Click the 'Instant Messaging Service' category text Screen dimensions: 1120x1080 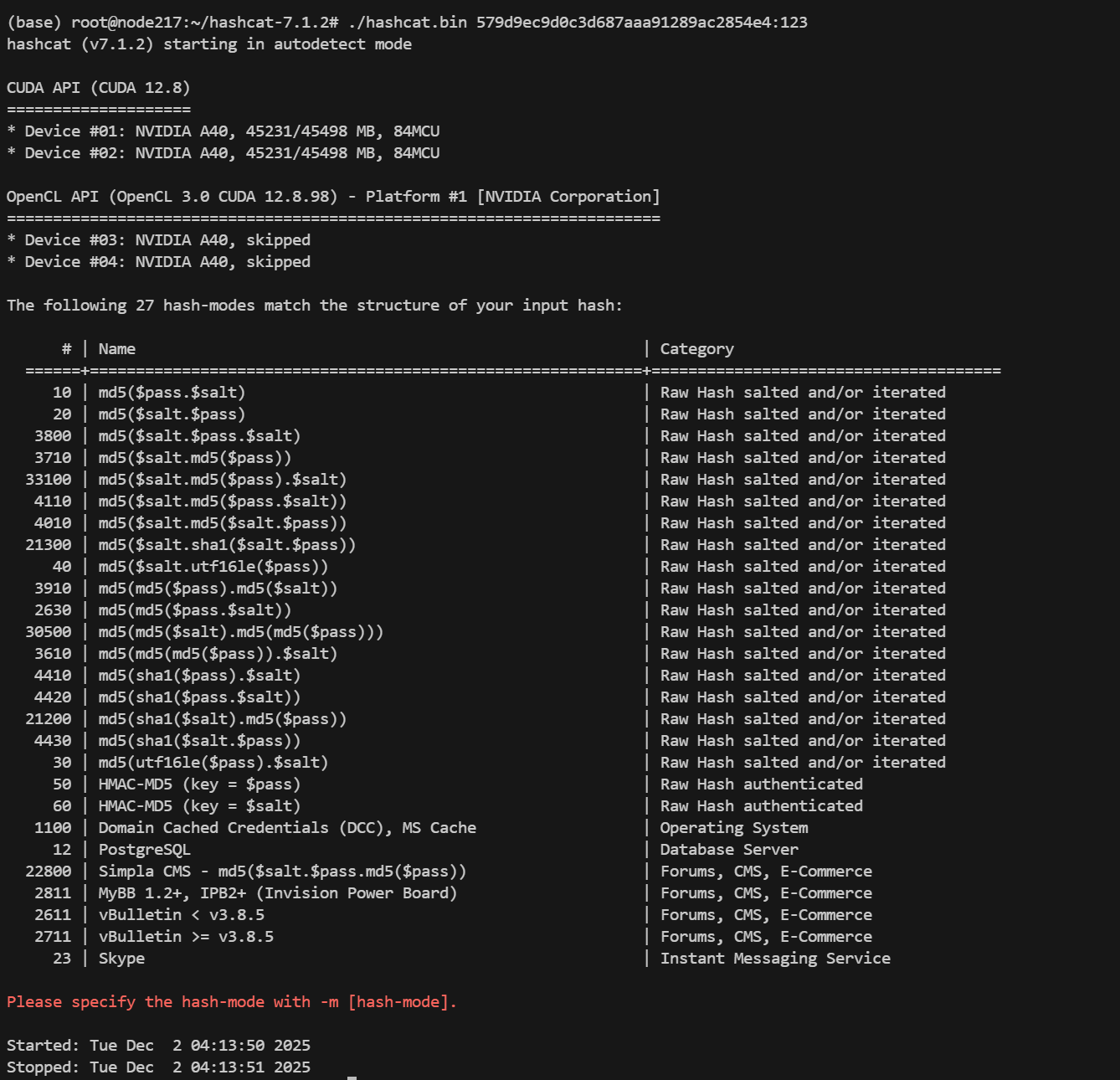coord(775,959)
